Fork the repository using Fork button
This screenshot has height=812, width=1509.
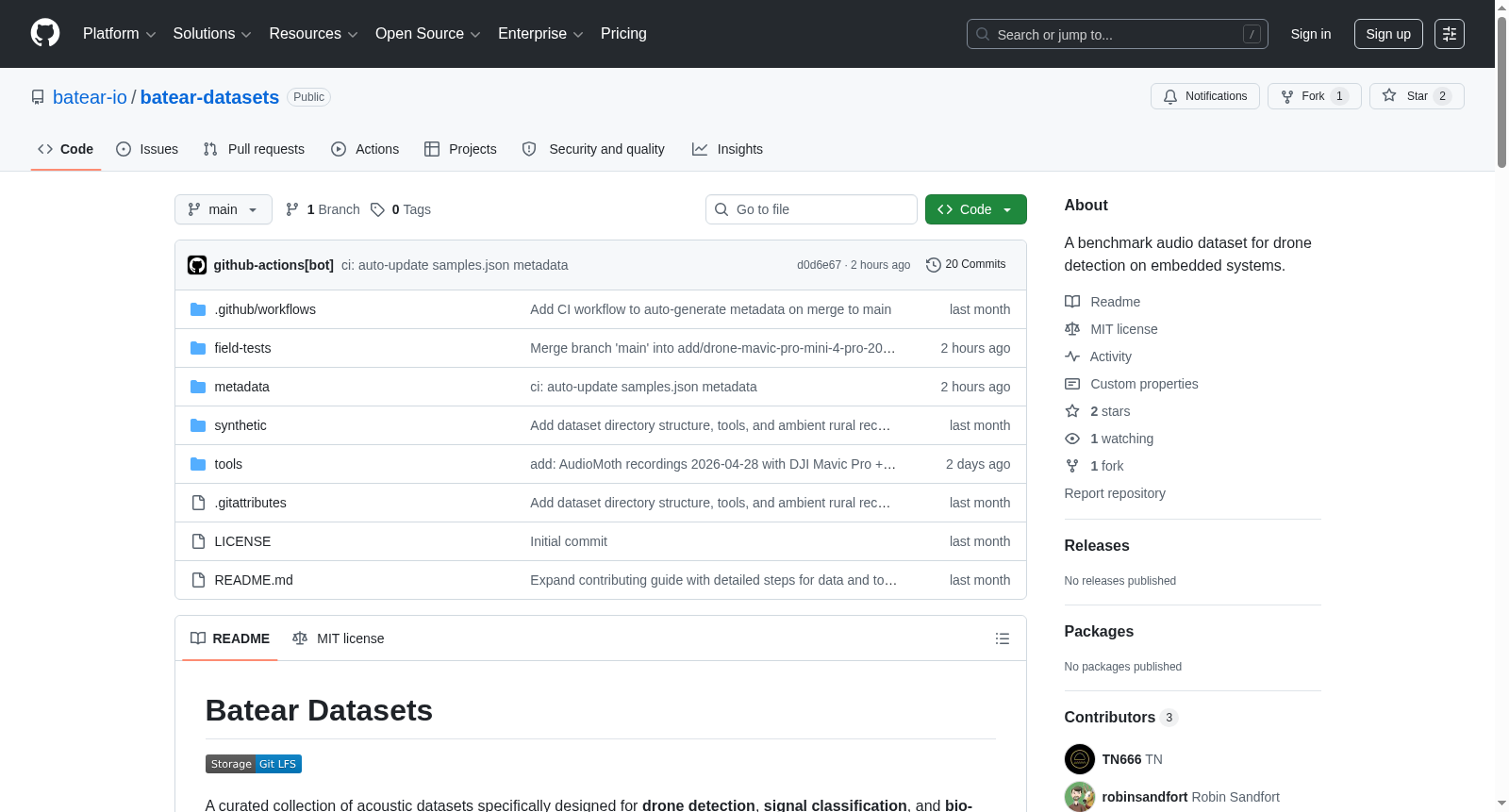pos(1315,96)
